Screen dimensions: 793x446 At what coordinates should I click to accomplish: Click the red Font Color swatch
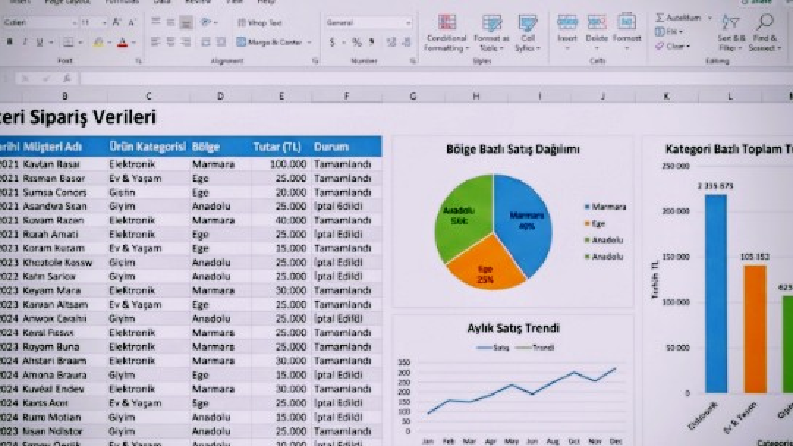click(122, 42)
